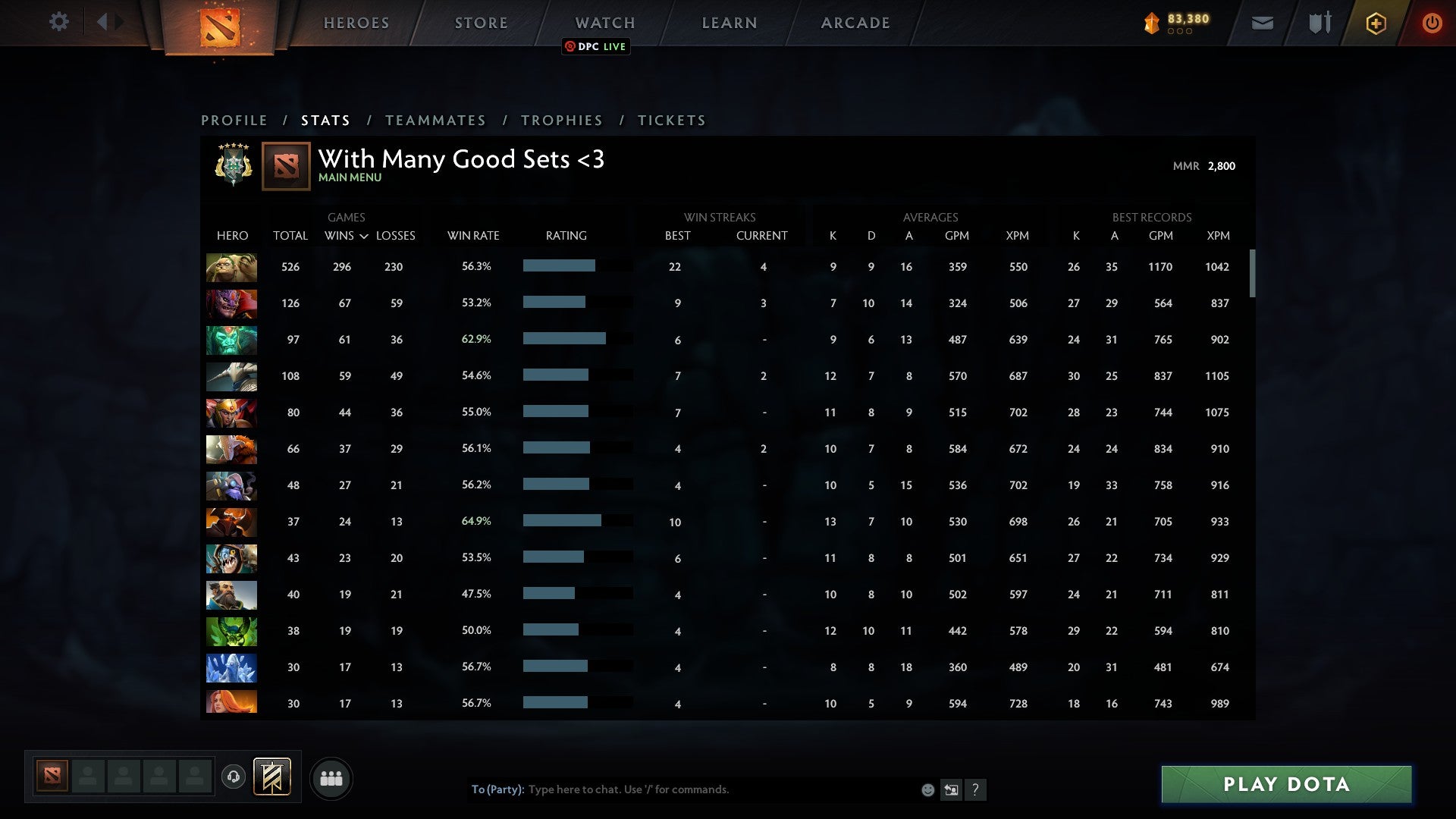Click the Dota Plus hexagon icon
Screen dimensions: 1456x819
coord(1376,23)
